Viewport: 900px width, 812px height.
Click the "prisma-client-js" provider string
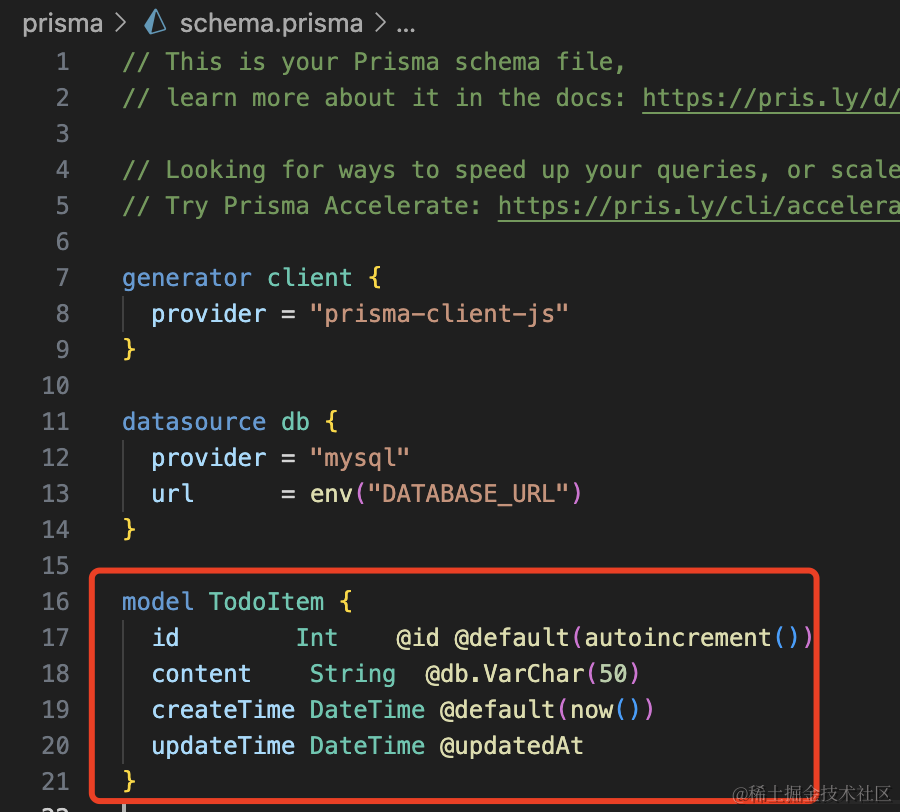(439, 313)
